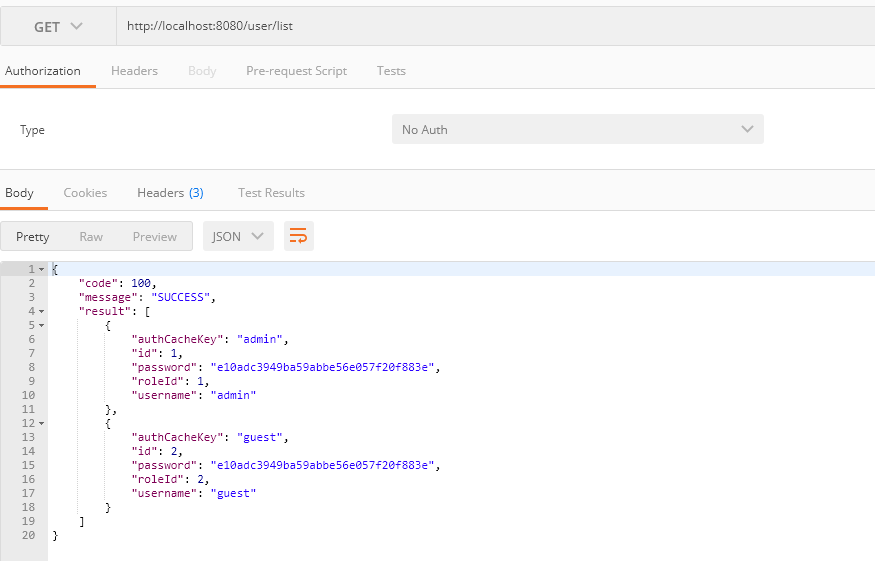Switch response view to Preview
Screen dimensions: 875x561
pyautogui.click(x=154, y=236)
